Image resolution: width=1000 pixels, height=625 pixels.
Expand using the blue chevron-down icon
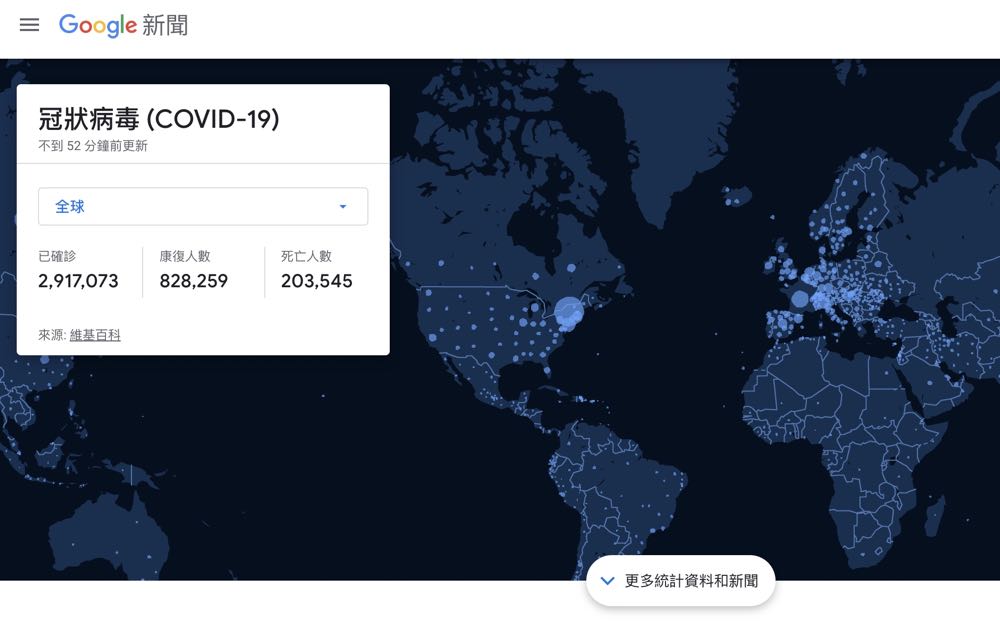pyautogui.click(x=607, y=581)
